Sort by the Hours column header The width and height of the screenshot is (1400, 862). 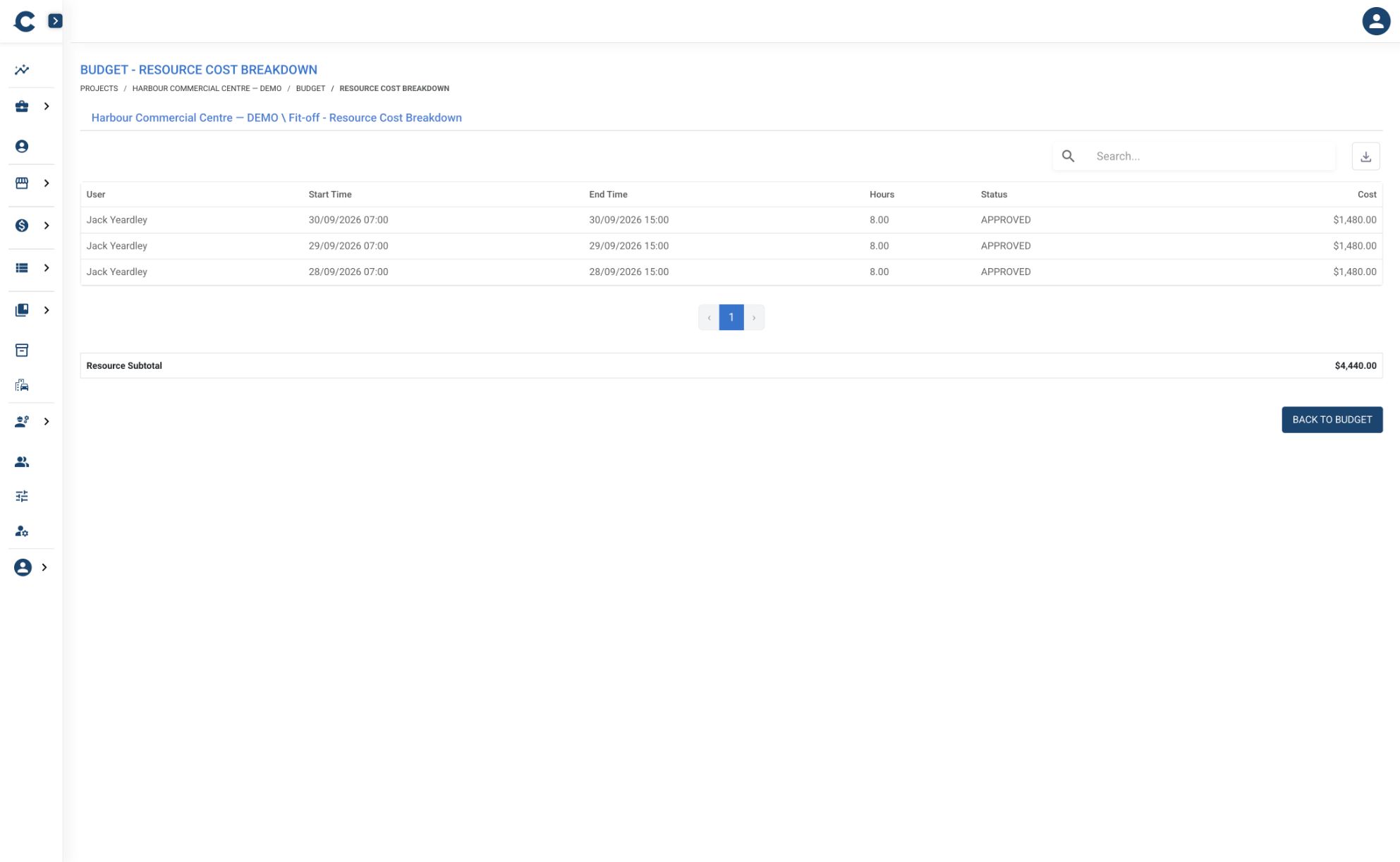point(882,195)
